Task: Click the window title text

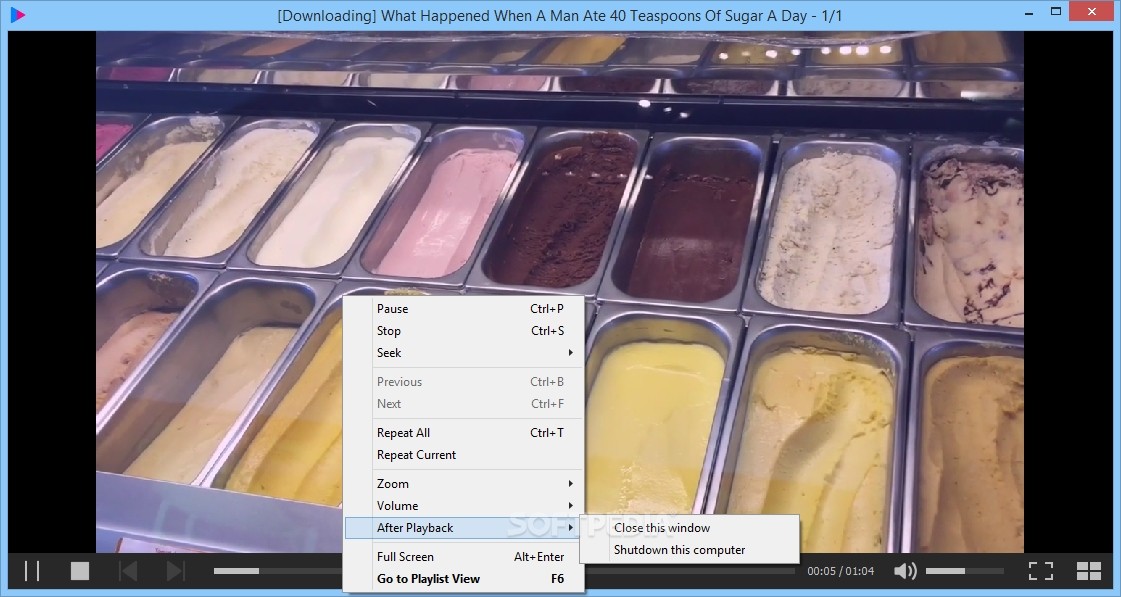Action: (560, 16)
